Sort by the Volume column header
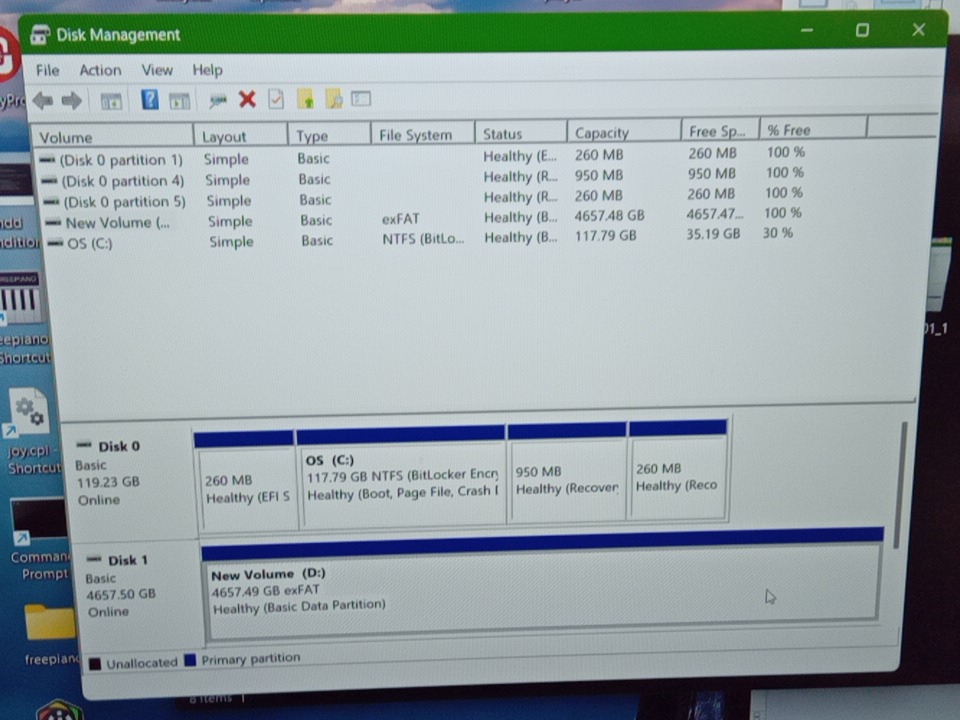Image resolution: width=960 pixels, height=720 pixels. (113, 136)
